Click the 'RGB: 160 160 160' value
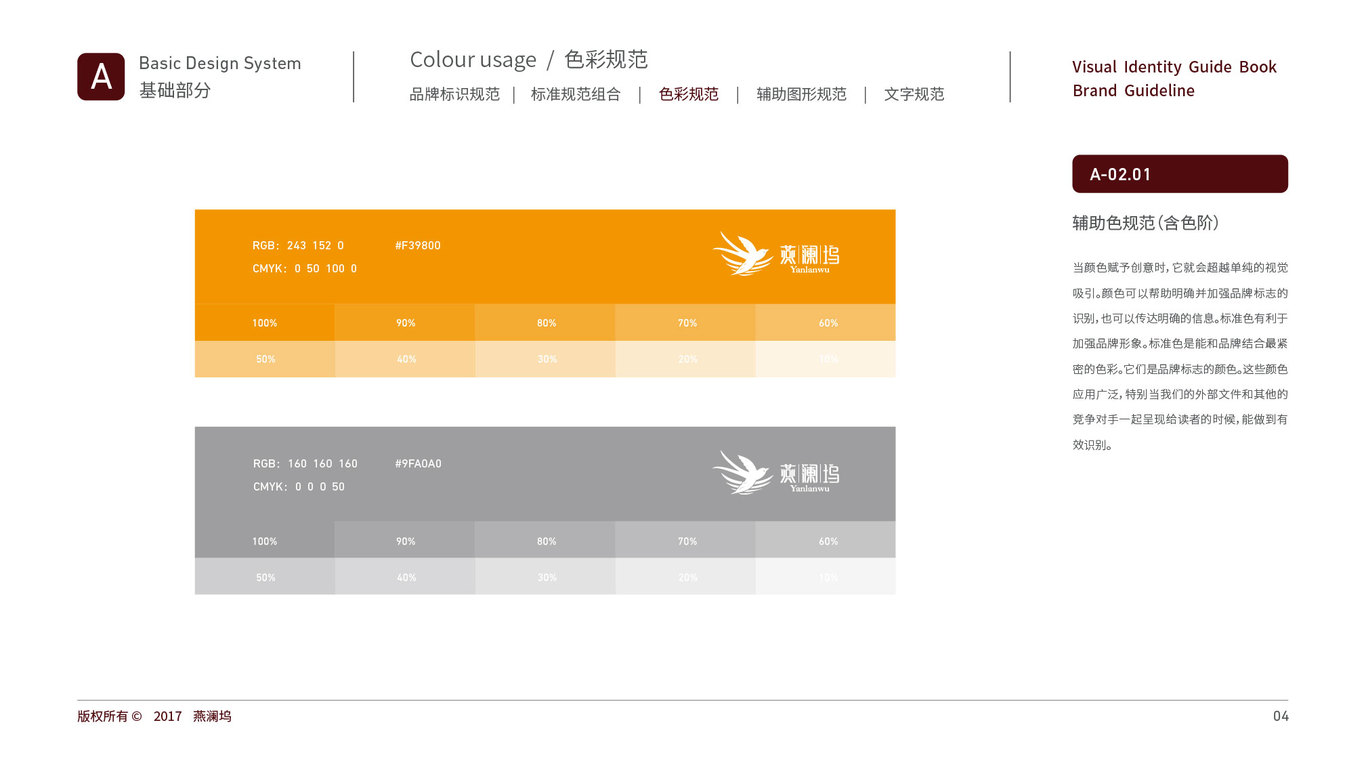This screenshot has width=1366, height=768. 305,464
